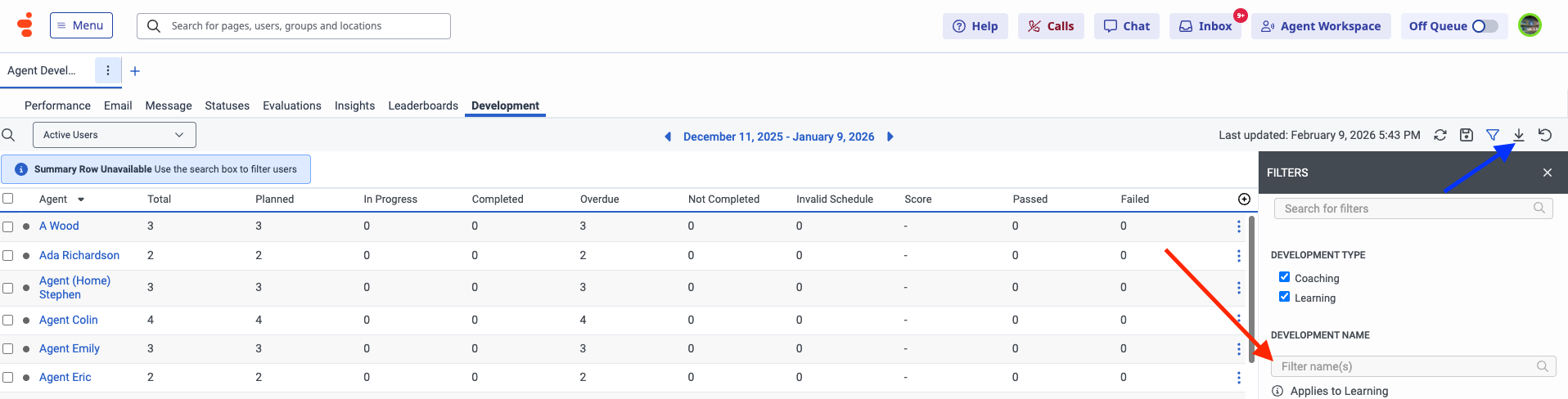Viewport: 1568px width, 399px height.
Task: Open the Agent Devel tab options menu
Action: tap(108, 70)
